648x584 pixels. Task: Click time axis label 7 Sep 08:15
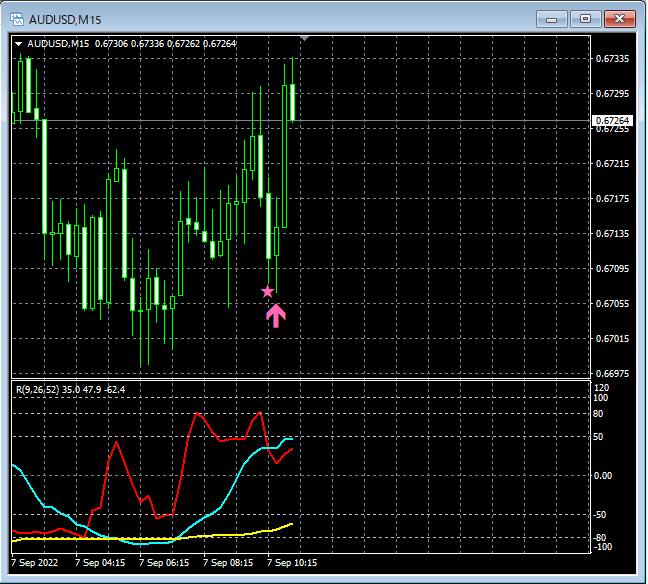228,563
